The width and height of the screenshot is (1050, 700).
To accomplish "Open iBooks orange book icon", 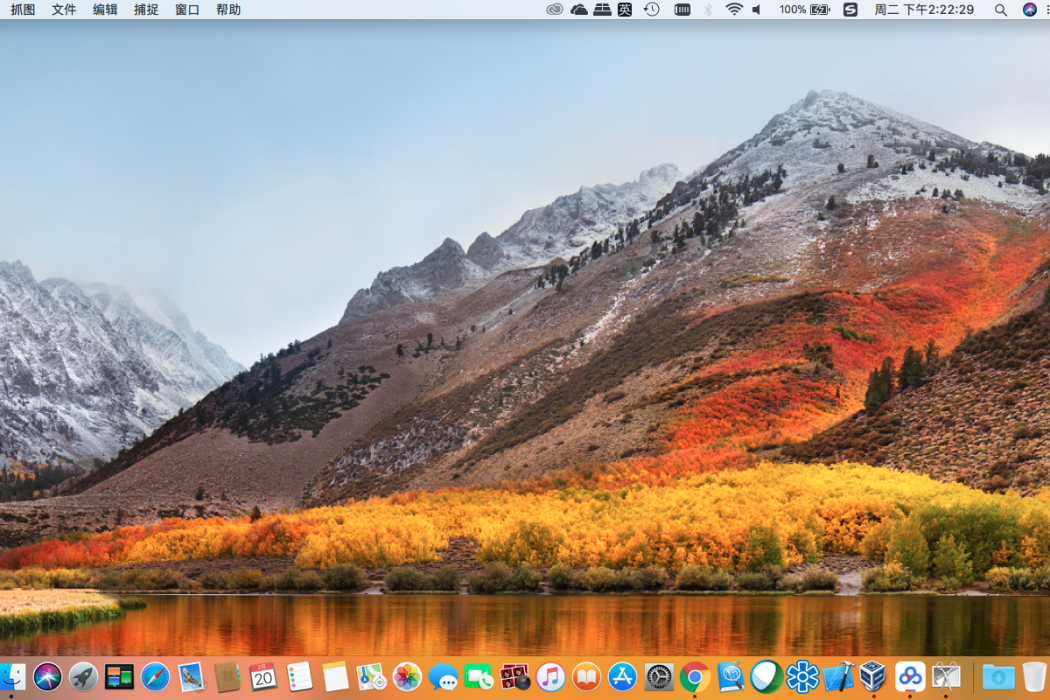I will pyautogui.click(x=587, y=677).
